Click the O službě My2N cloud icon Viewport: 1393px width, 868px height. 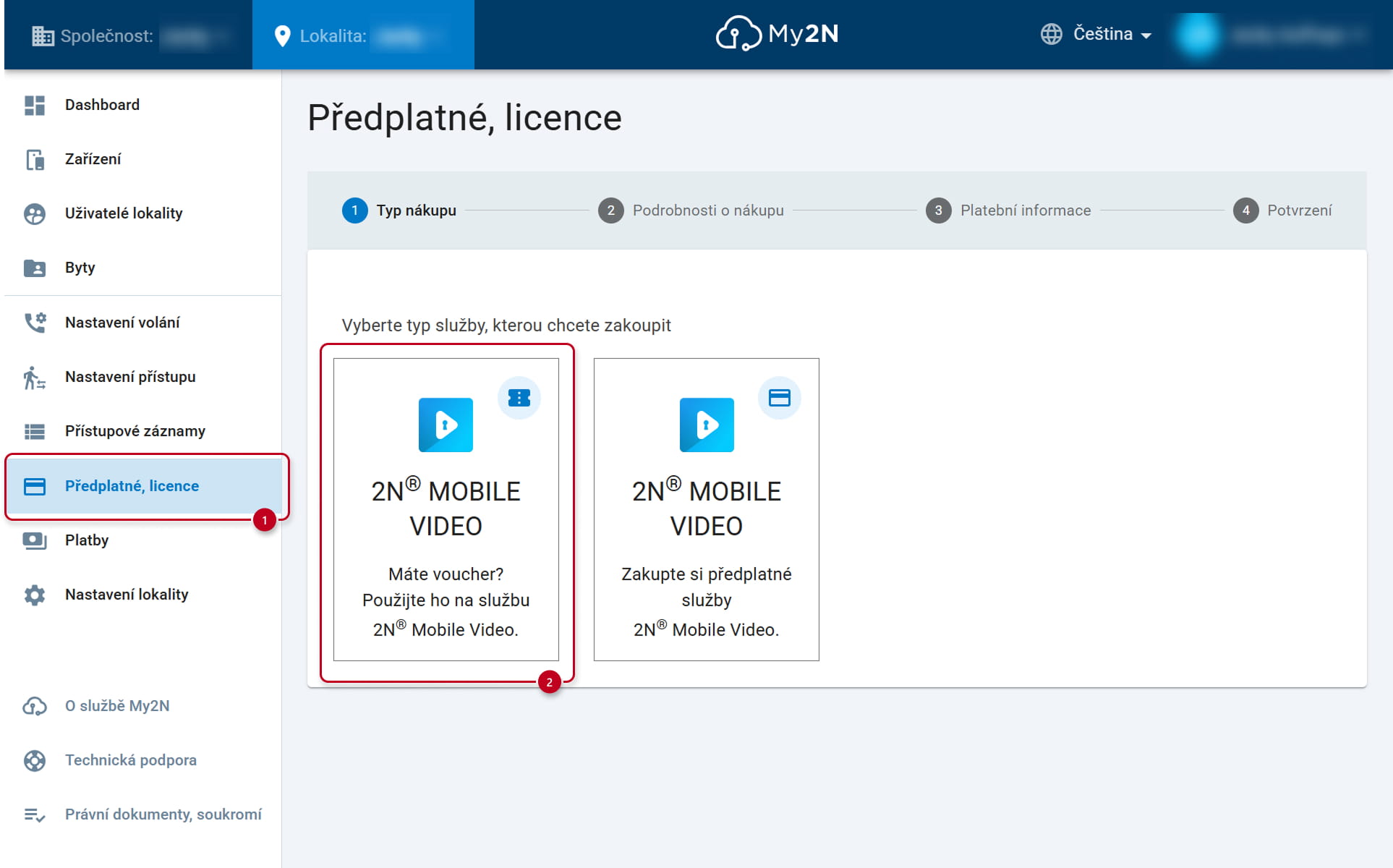[35, 706]
